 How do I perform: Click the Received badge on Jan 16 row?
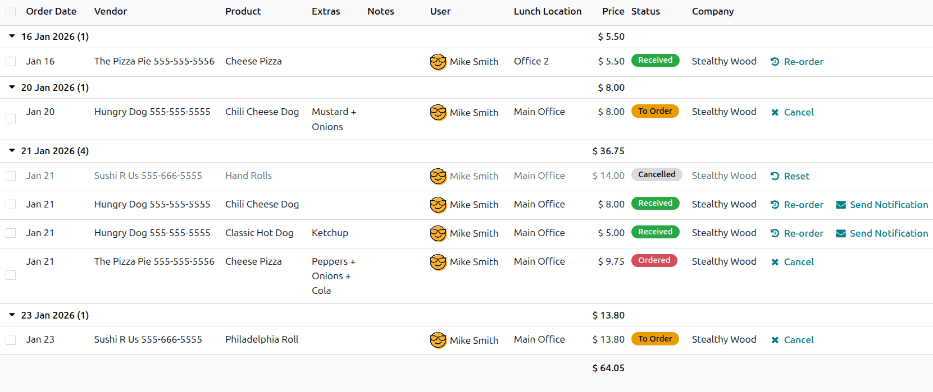click(x=655, y=61)
